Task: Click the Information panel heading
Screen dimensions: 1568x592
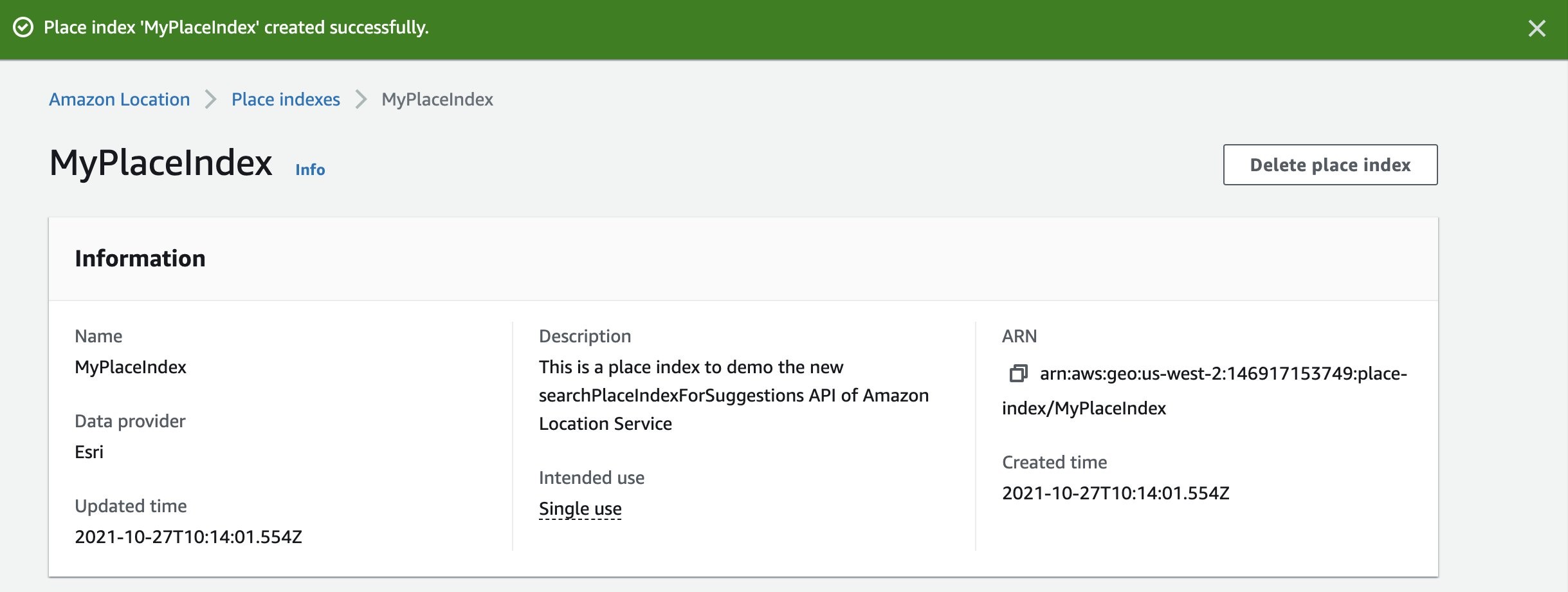Action: (140, 259)
